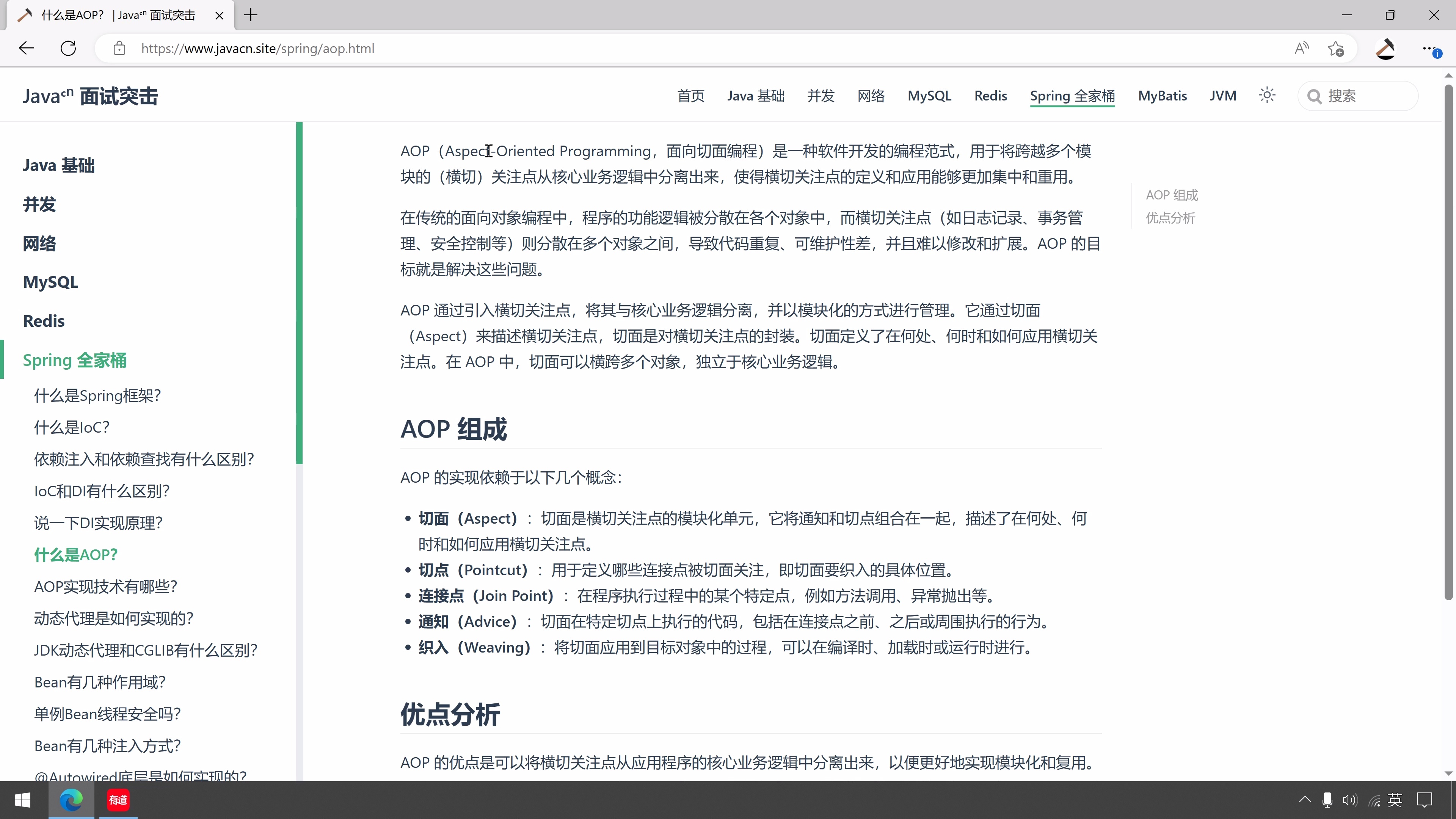The width and height of the screenshot is (1456, 819).
Task: Select the 什么是AOP browser tab
Action: pos(113,15)
